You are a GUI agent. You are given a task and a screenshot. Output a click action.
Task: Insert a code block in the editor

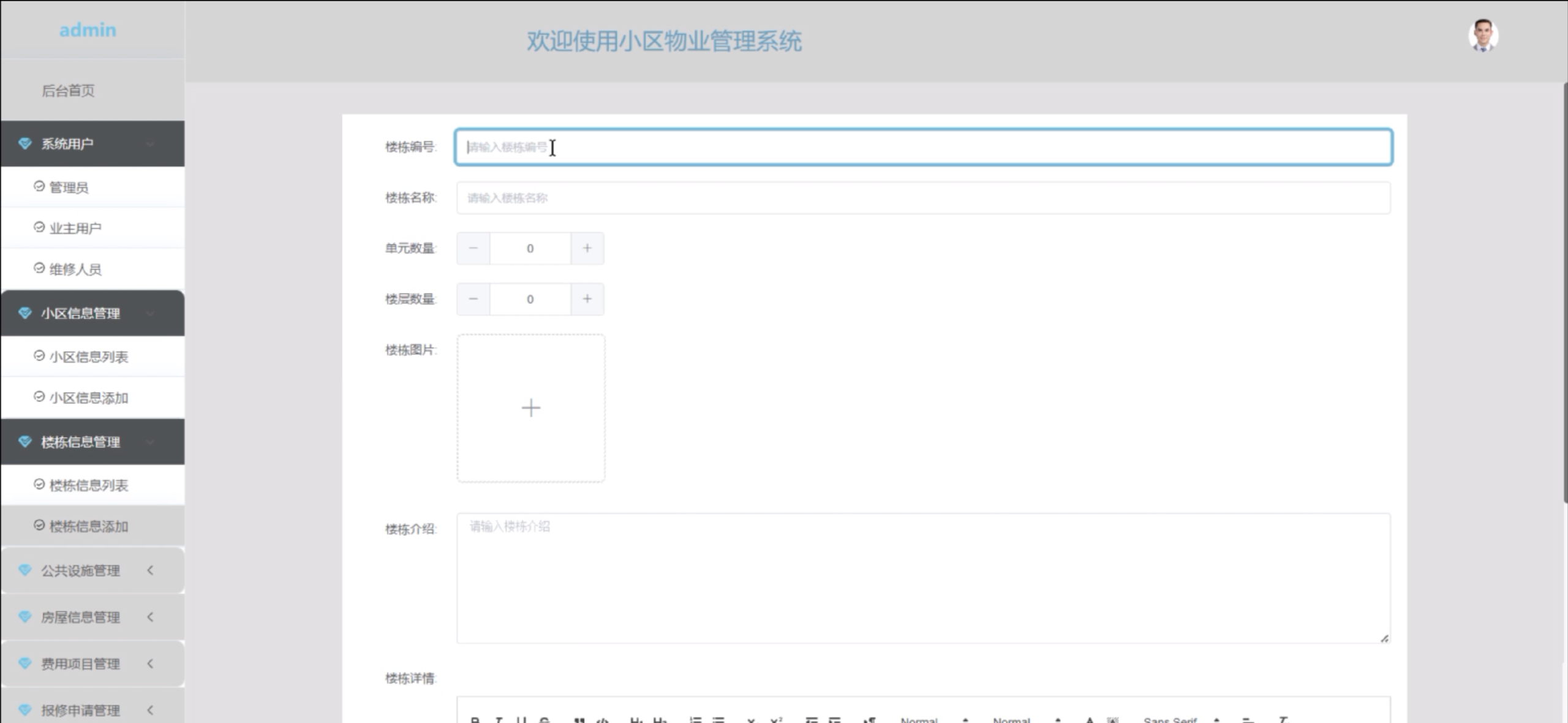pos(603,718)
